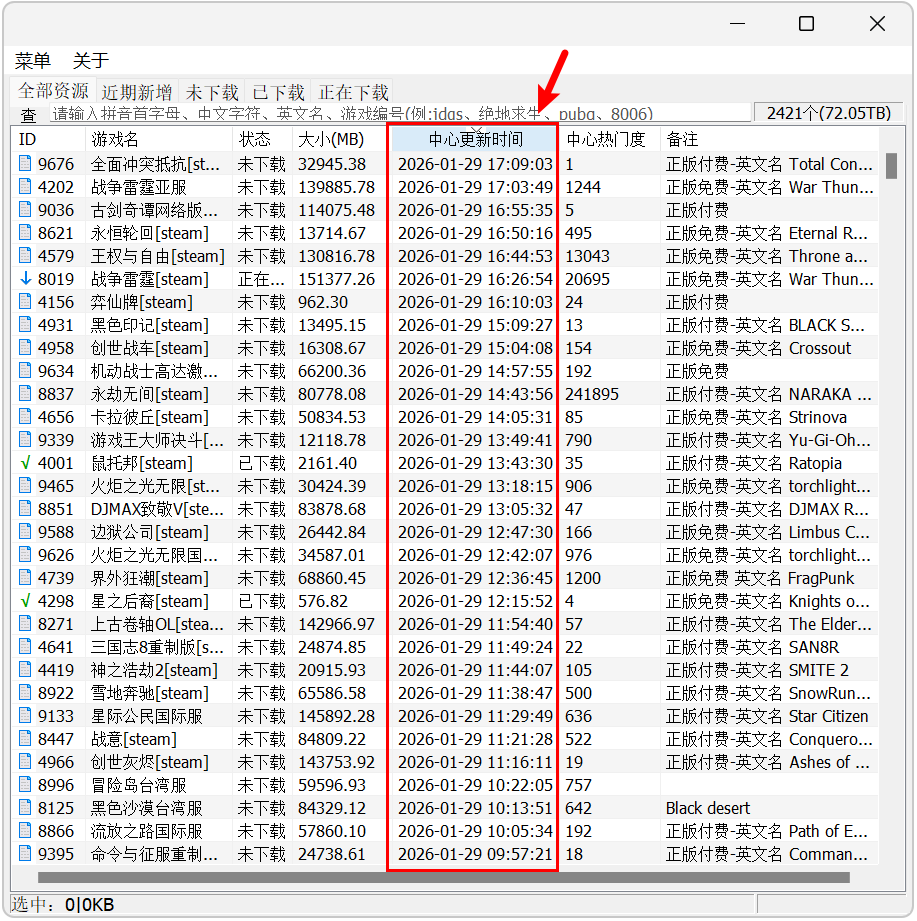
Task: Click the vertical scrollbar thumb
Action: click(891, 166)
